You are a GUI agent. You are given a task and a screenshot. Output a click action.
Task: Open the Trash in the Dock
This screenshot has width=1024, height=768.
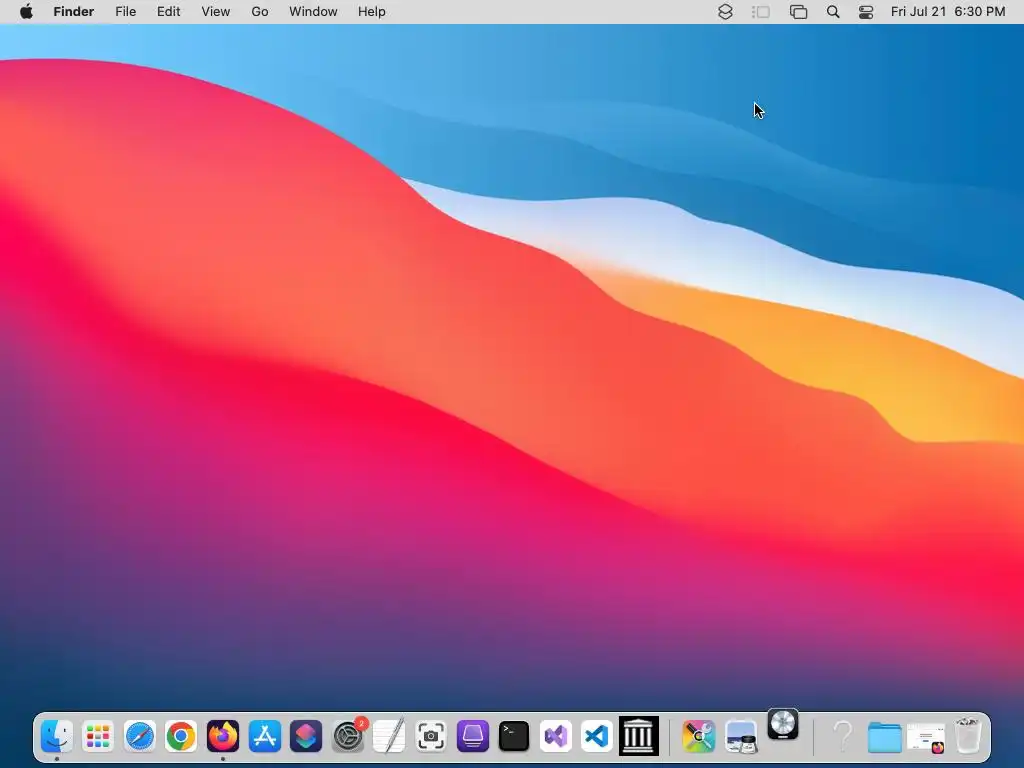968,736
